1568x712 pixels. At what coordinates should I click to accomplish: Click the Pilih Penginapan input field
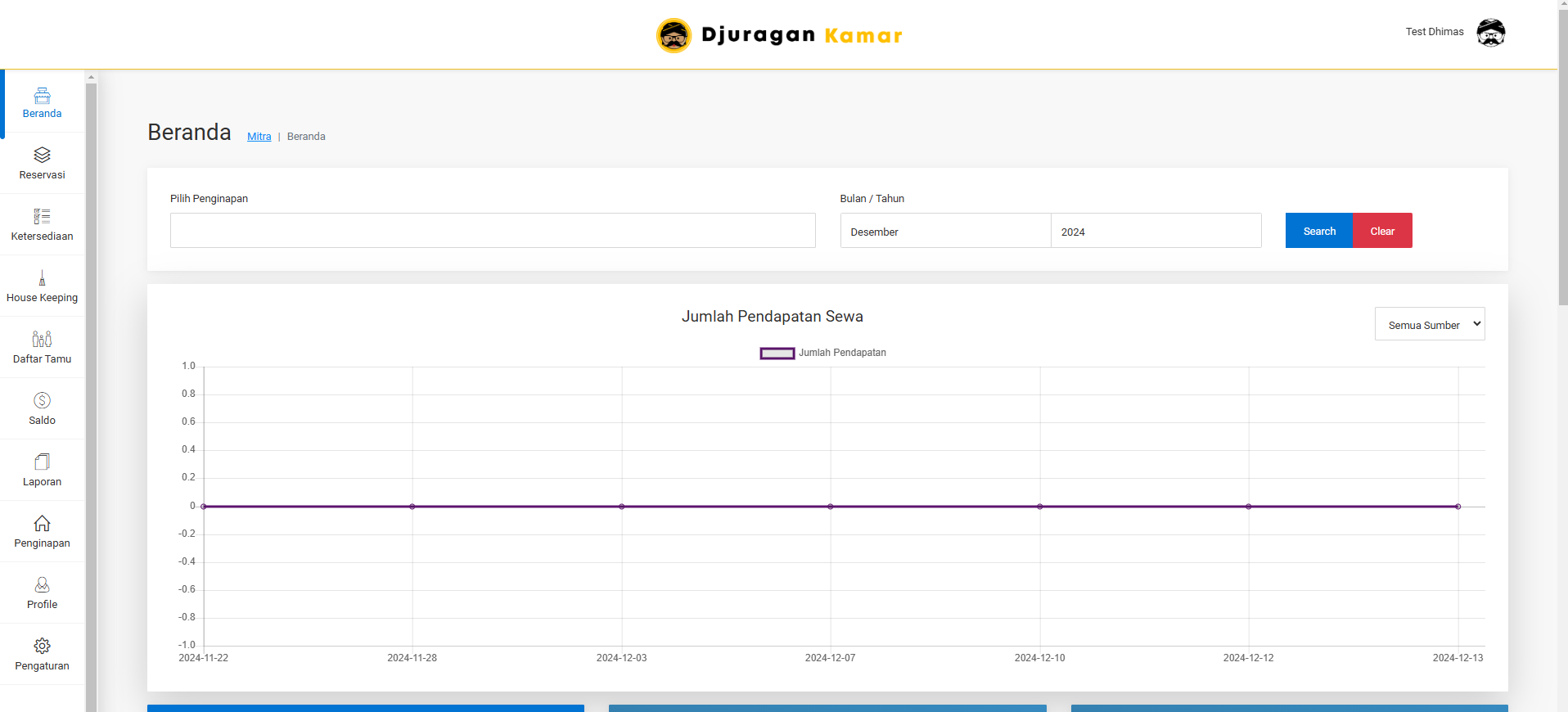click(x=492, y=231)
